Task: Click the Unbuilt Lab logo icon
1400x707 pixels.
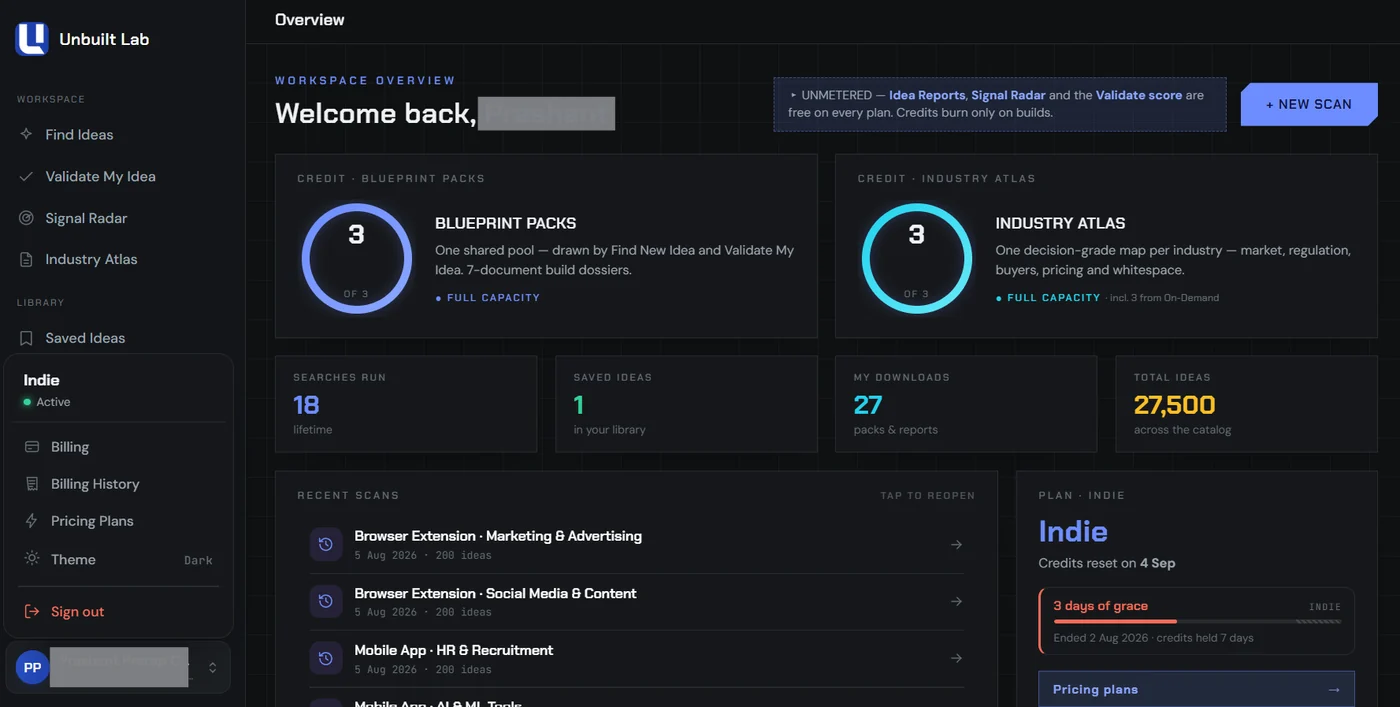Action: (x=32, y=39)
